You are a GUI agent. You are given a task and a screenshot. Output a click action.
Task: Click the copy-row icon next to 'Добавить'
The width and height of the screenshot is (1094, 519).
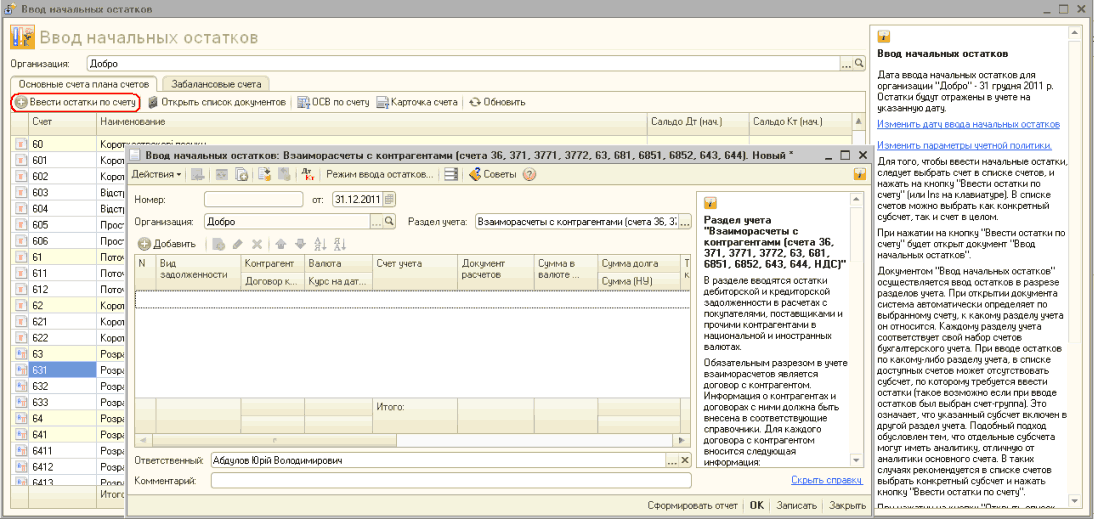218,244
